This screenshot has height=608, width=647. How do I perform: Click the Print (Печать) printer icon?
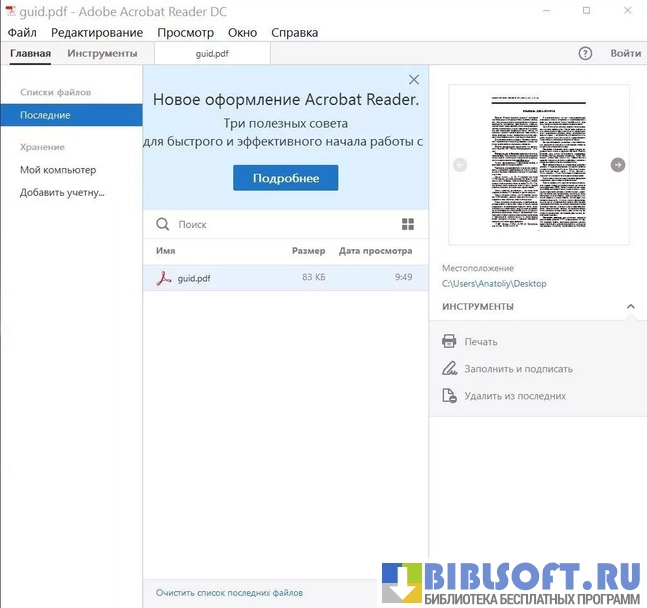(449, 342)
